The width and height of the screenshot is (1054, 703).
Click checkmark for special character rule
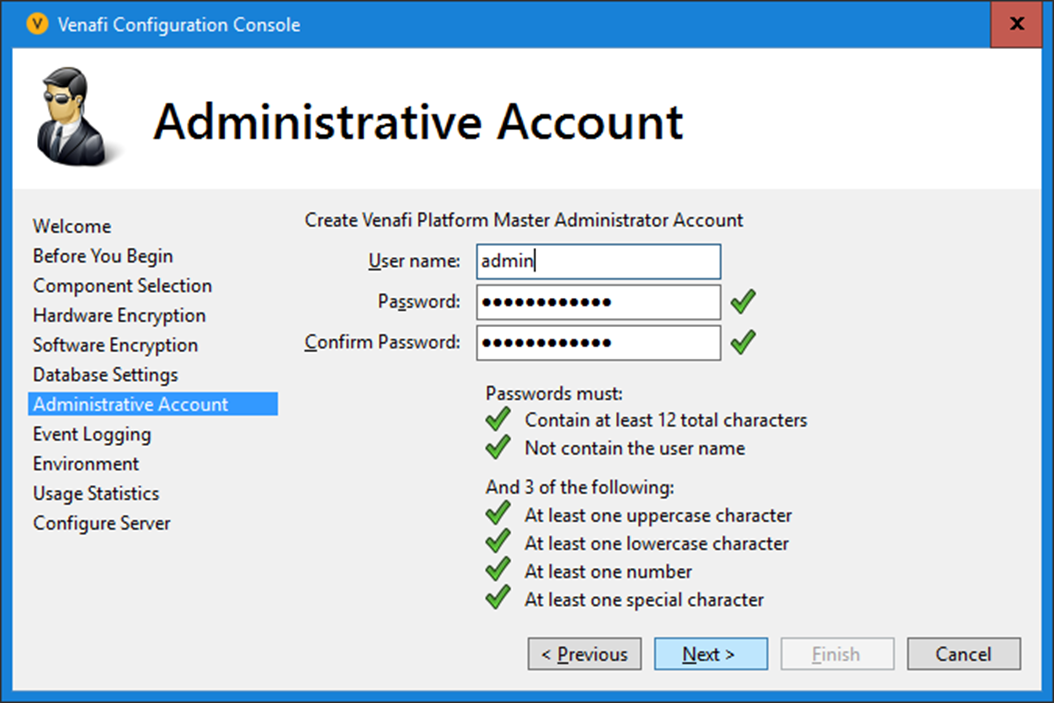point(498,599)
